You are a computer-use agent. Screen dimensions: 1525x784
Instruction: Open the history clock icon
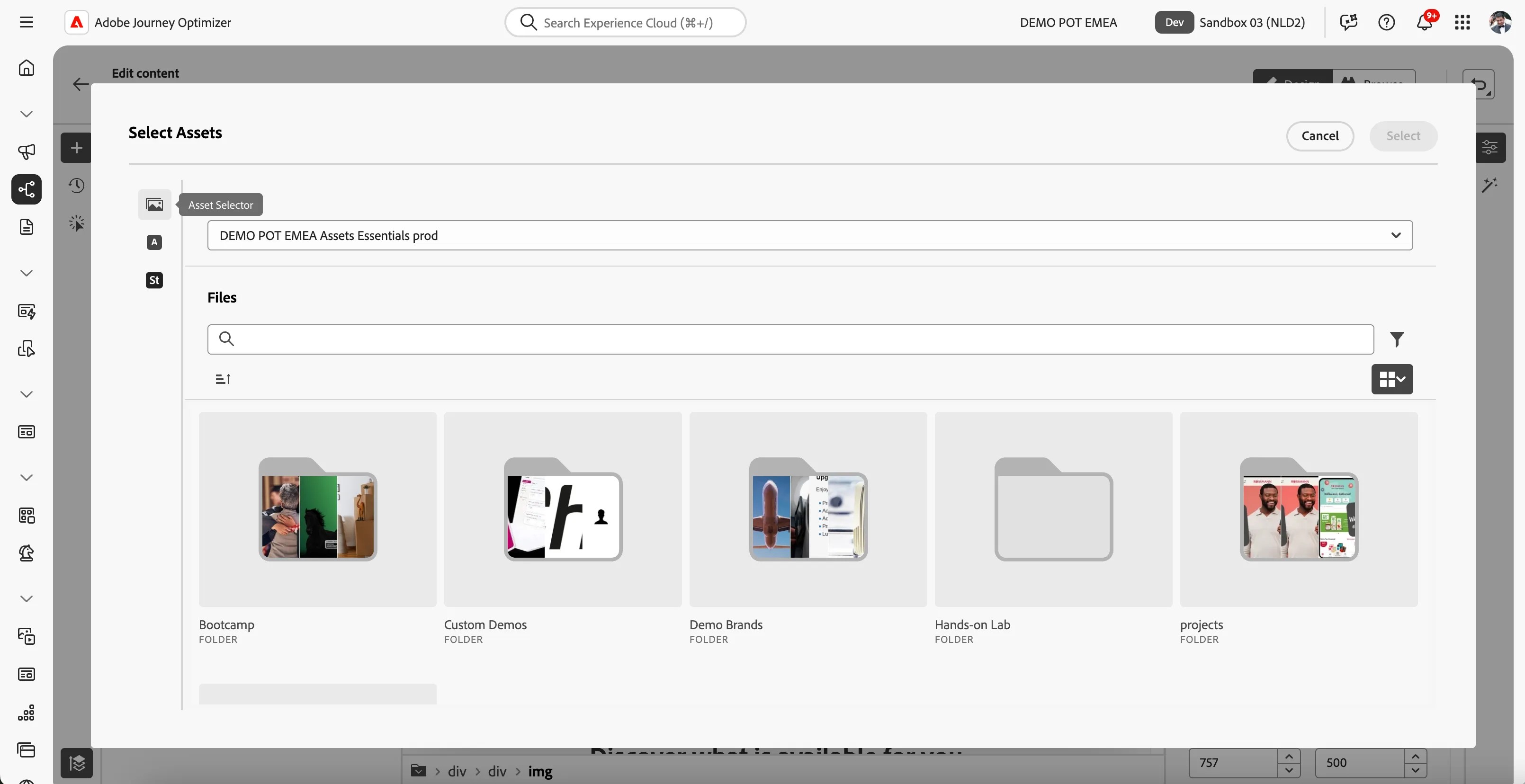tap(76, 185)
